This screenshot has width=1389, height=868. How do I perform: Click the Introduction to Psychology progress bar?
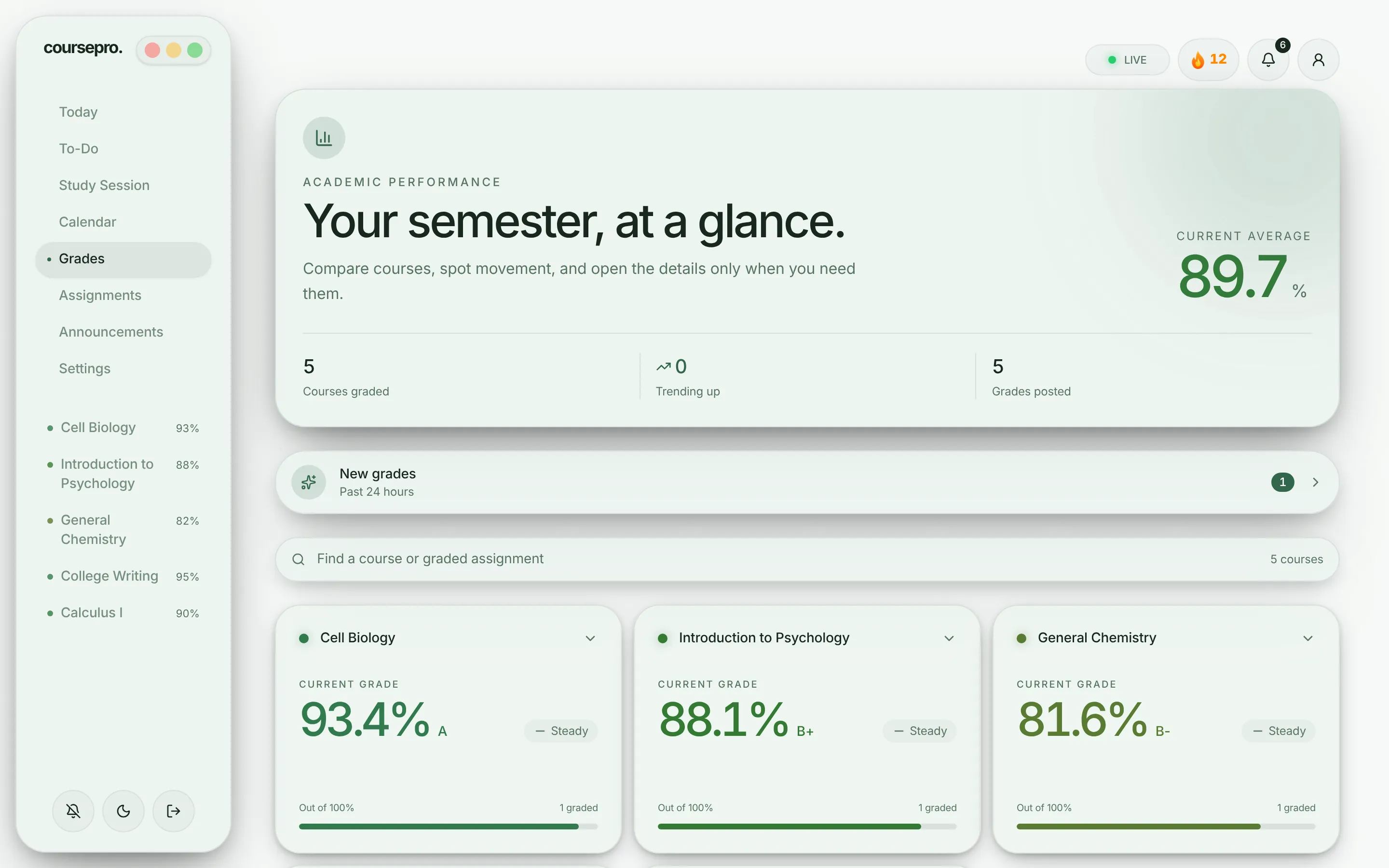point(807,827)
